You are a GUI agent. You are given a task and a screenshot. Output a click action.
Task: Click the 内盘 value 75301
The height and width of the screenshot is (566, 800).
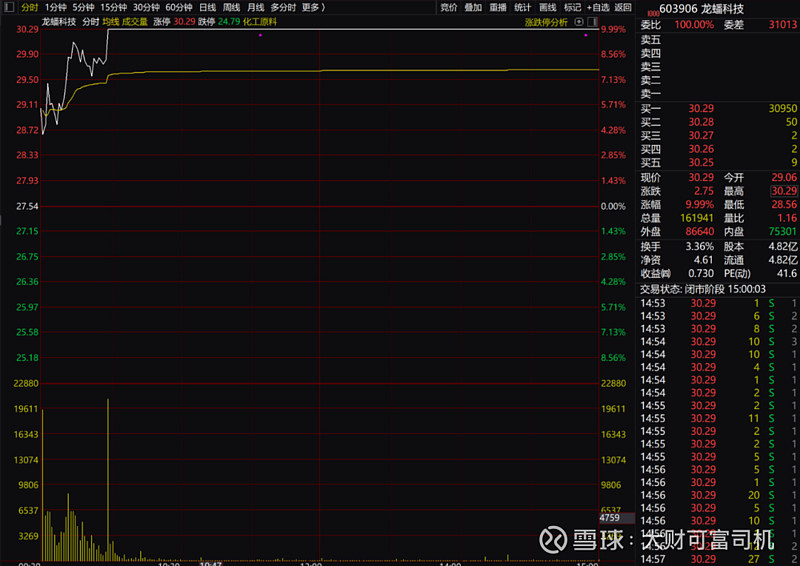click(x=783, y=231)
